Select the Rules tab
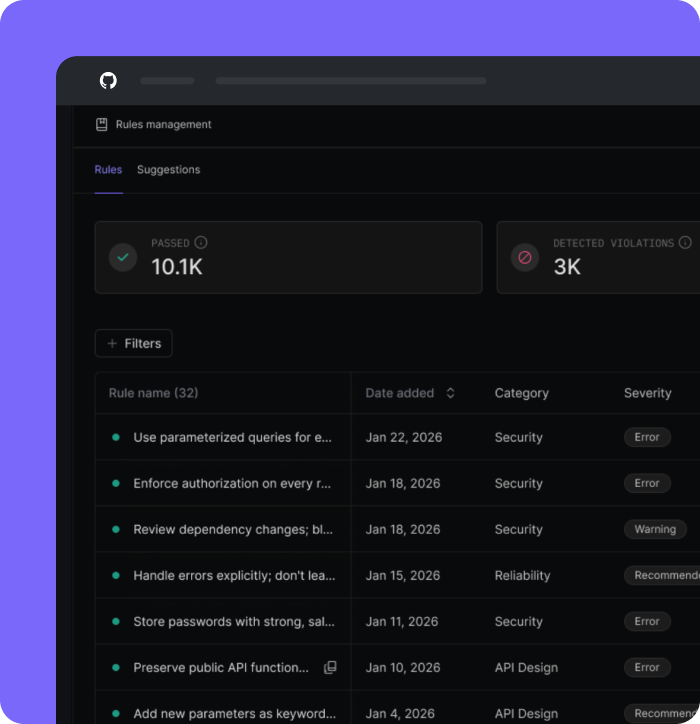The image size is (700, 724). click(x=108, y=170)
